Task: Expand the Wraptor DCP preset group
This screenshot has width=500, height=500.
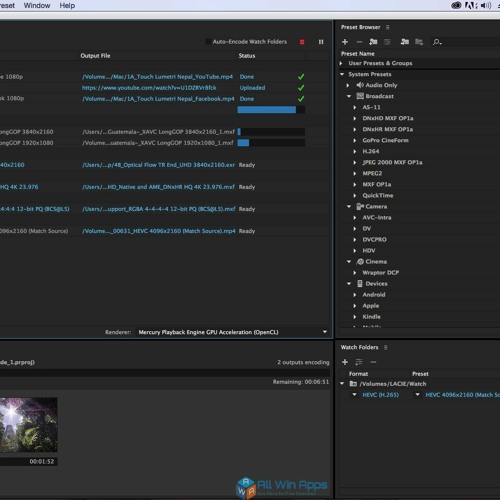Action: coord(355,273)
